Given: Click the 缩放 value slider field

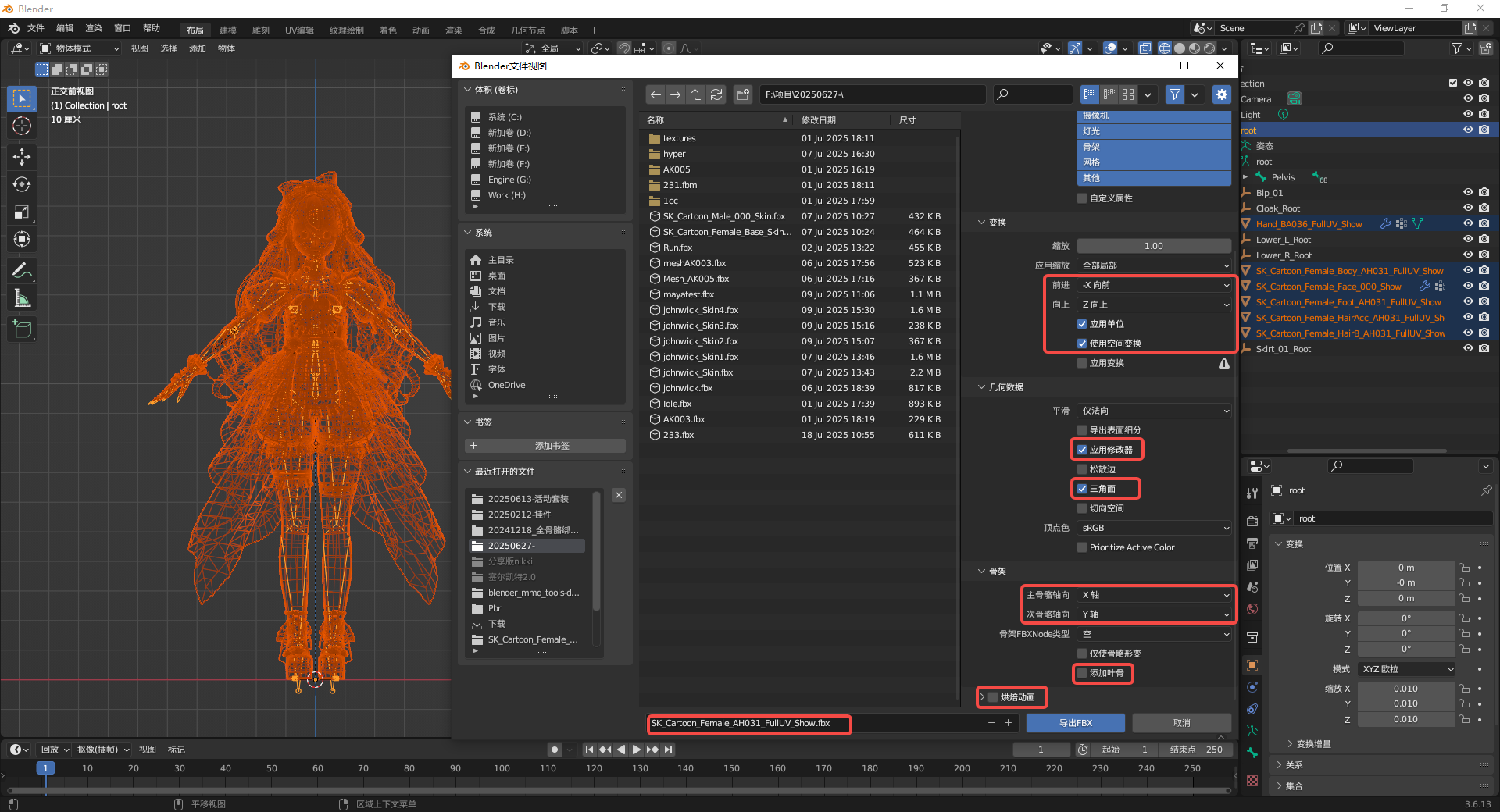Looking at the screenshot, I should [x=1153, y=246].
